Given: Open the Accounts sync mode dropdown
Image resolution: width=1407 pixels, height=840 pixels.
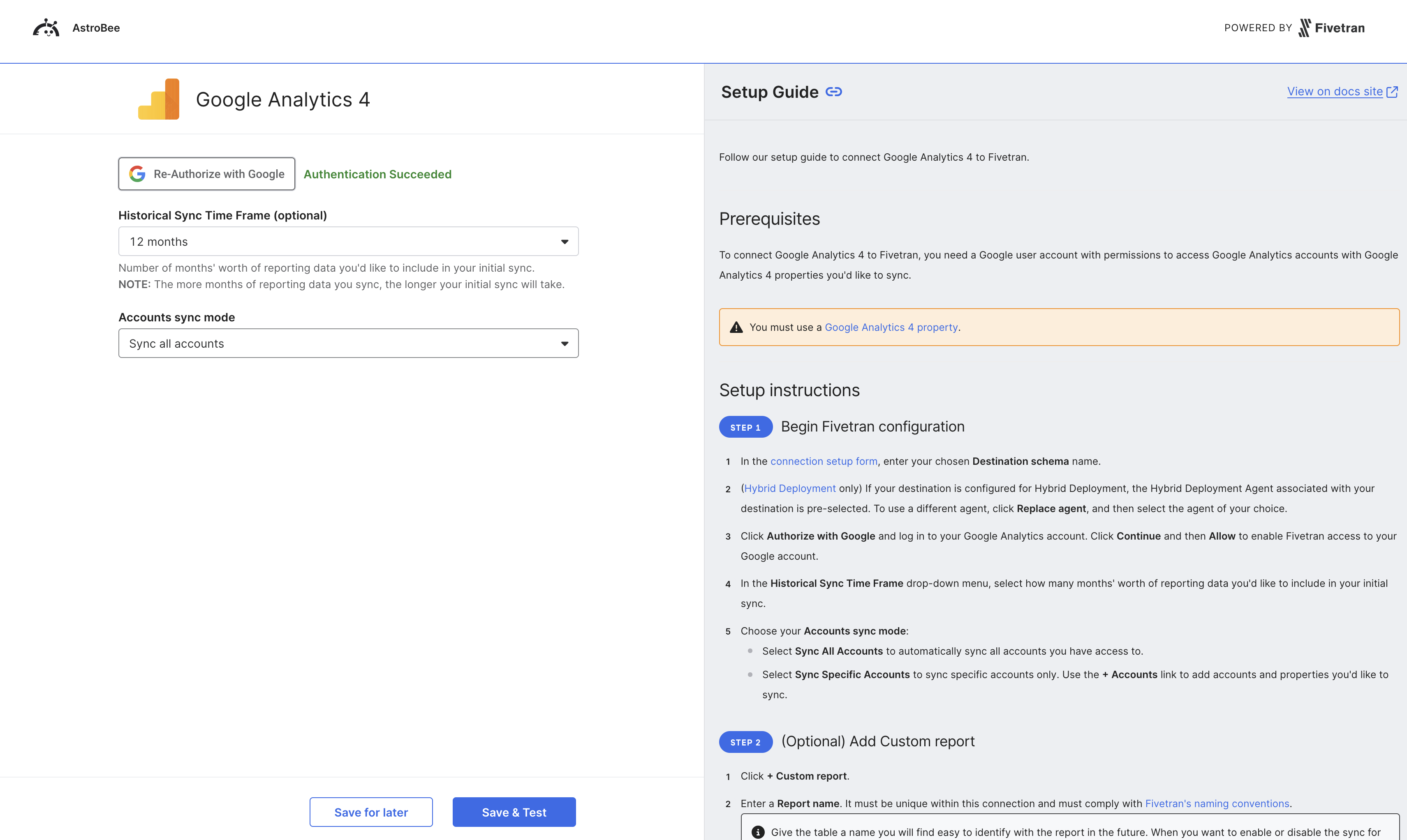Looking at the screenshot, I should click(x=348, y=344).
